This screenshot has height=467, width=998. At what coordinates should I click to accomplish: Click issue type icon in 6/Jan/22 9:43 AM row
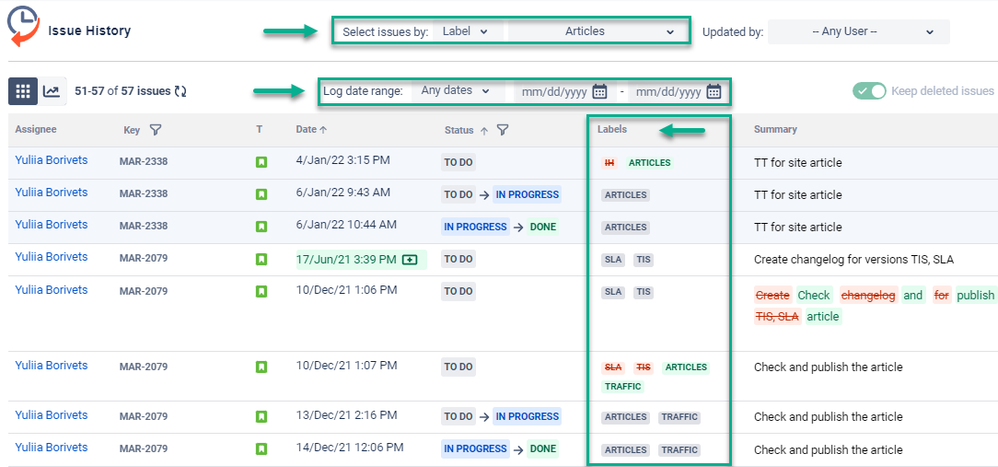[x=261, y=193]
